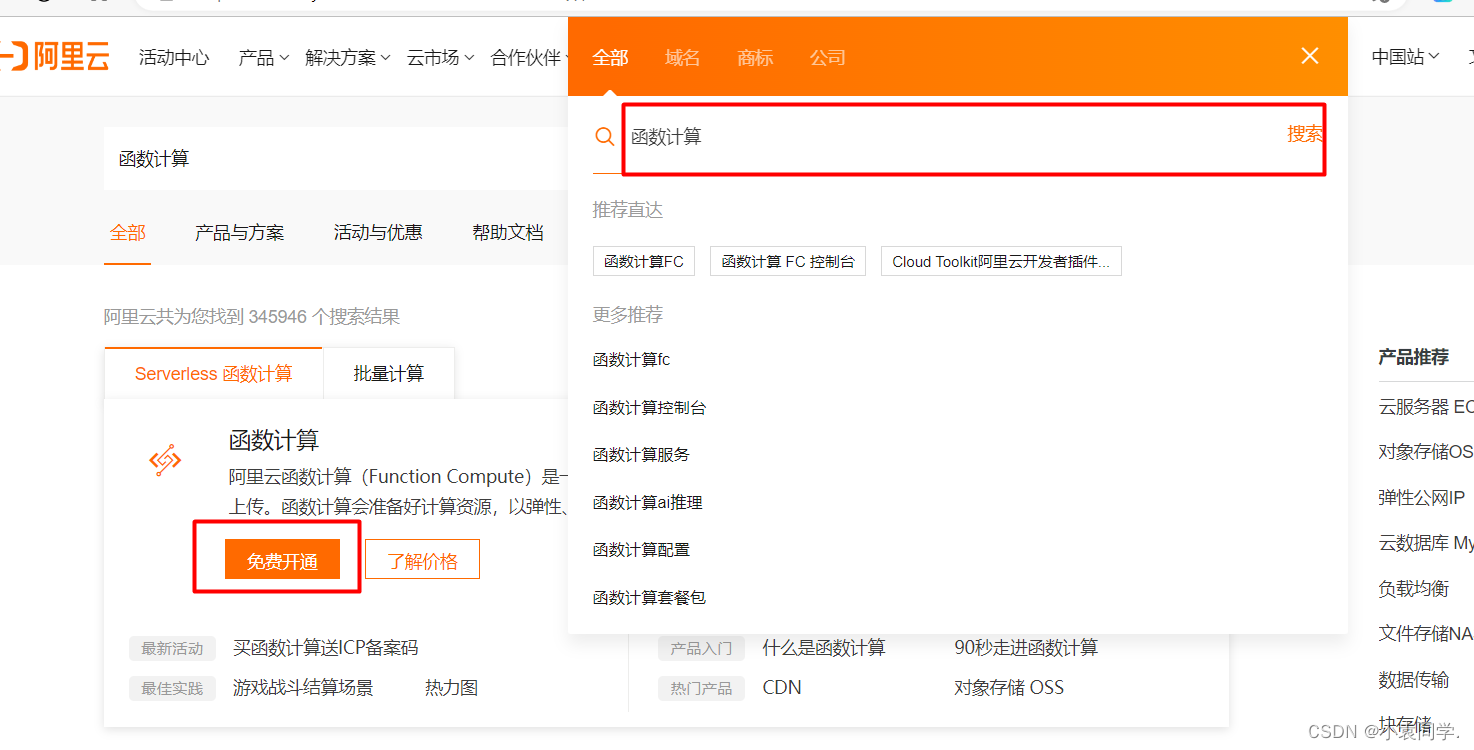Viewport: 1474px width, 750px height.
Task: Switch to the 公司 search tab
Action: point(828,57)
